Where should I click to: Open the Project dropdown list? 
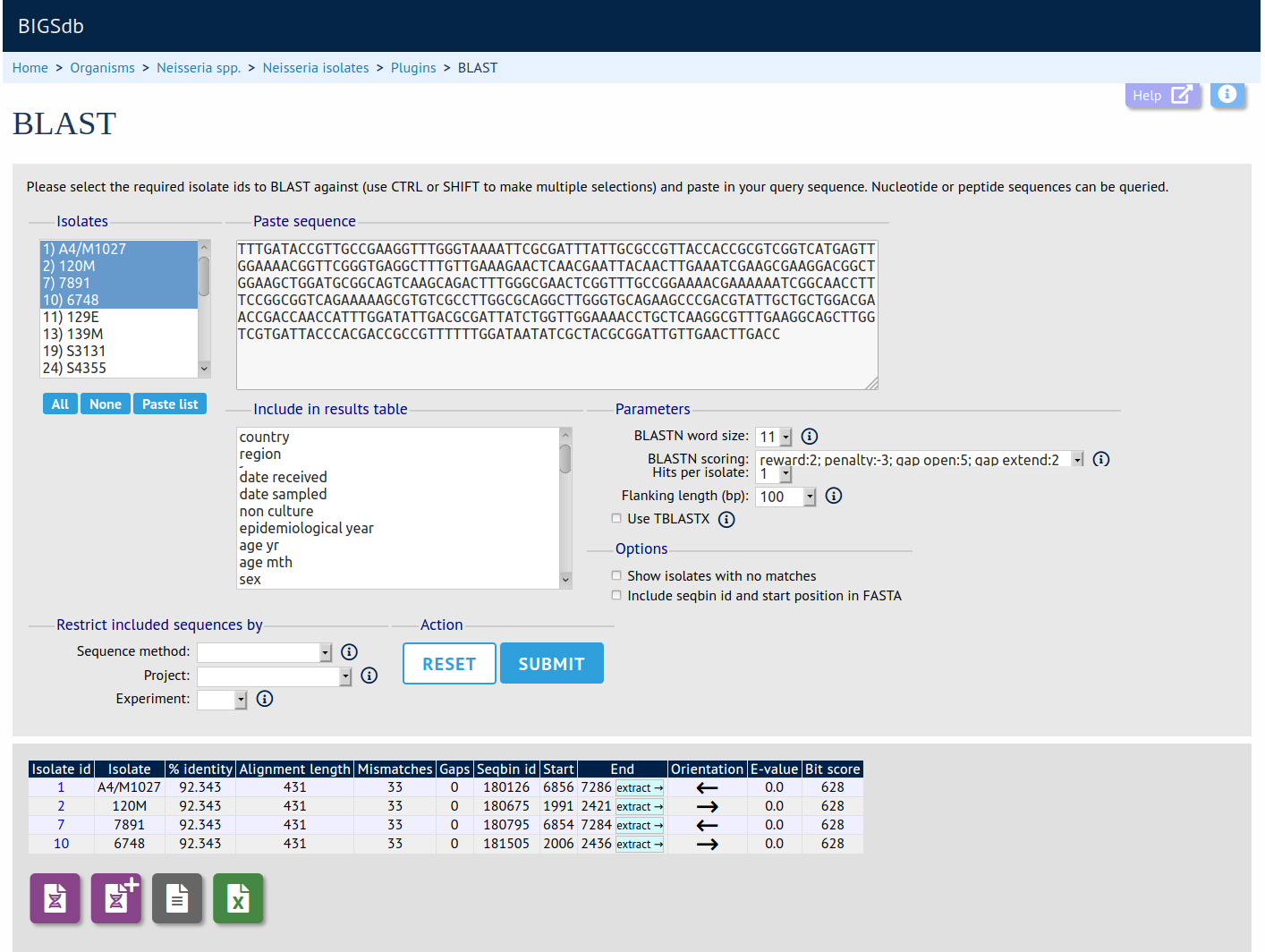pos(274,676)
